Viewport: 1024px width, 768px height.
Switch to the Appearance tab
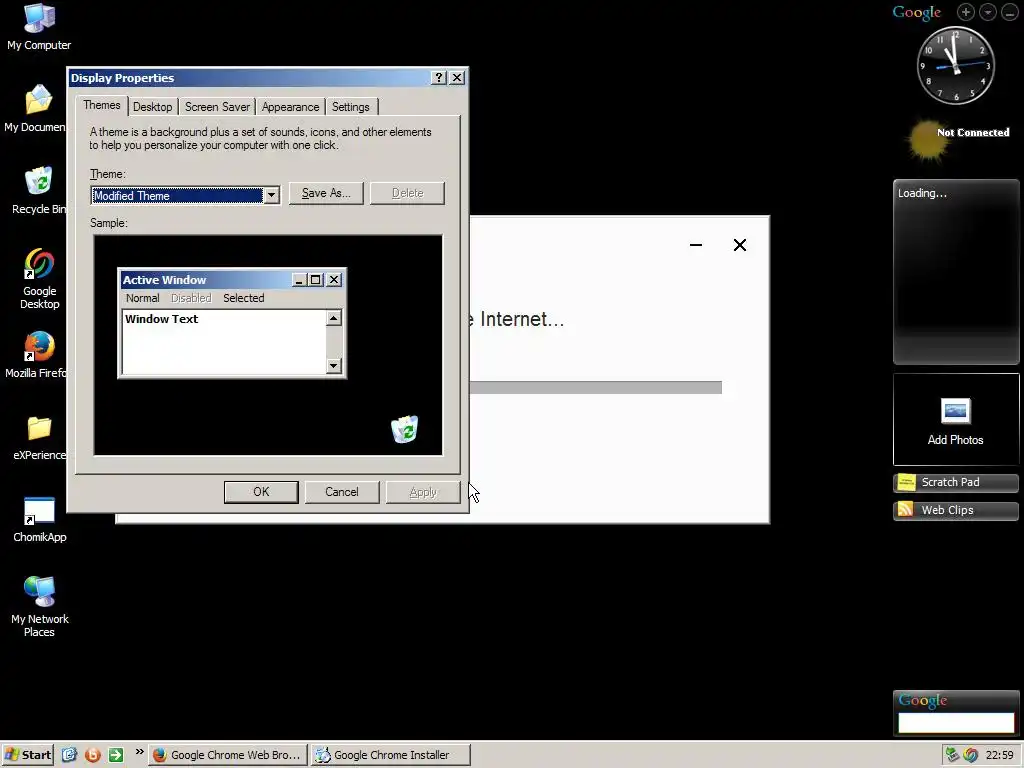290,107
